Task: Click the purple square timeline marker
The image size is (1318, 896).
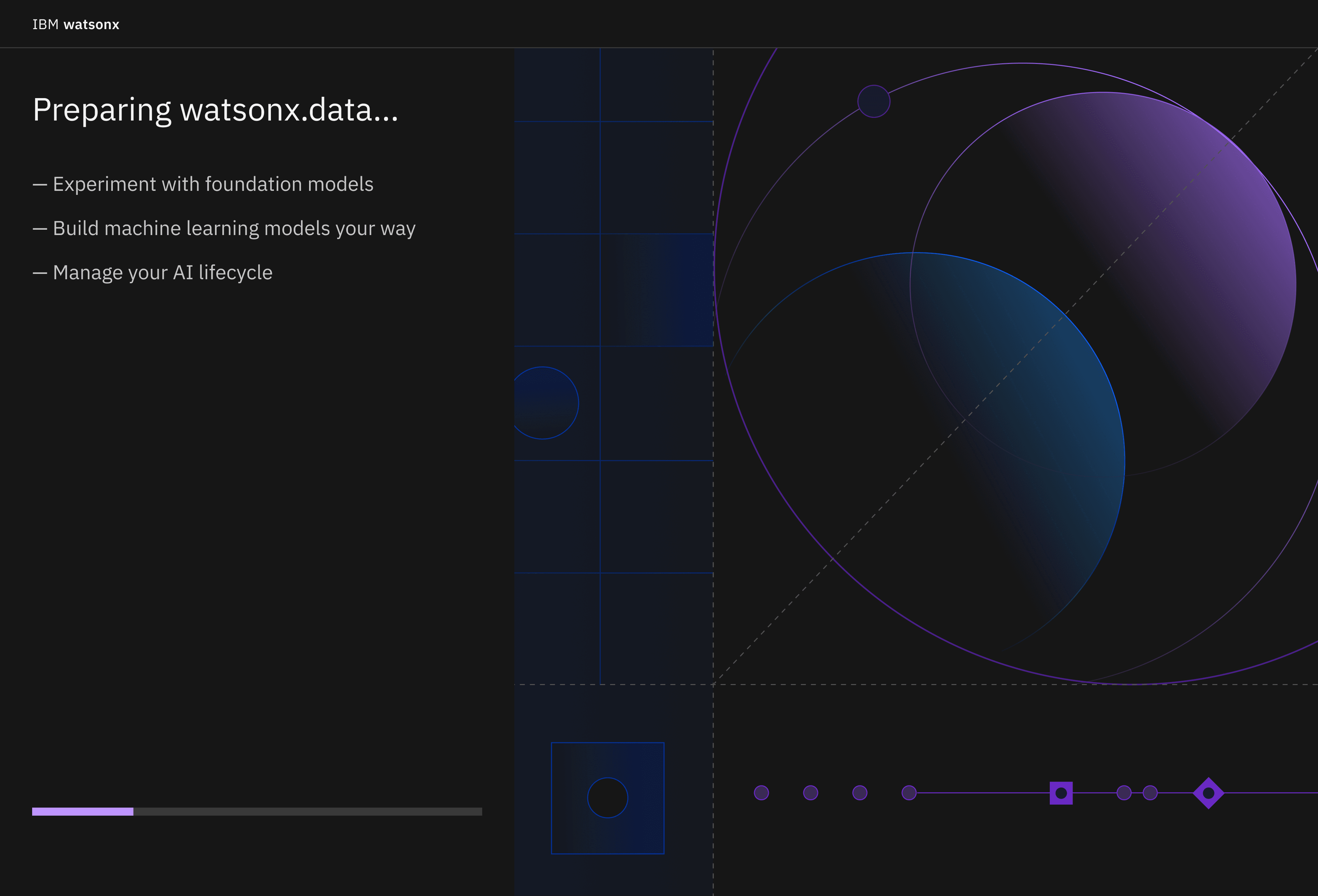Action: tap(1060, 793)
